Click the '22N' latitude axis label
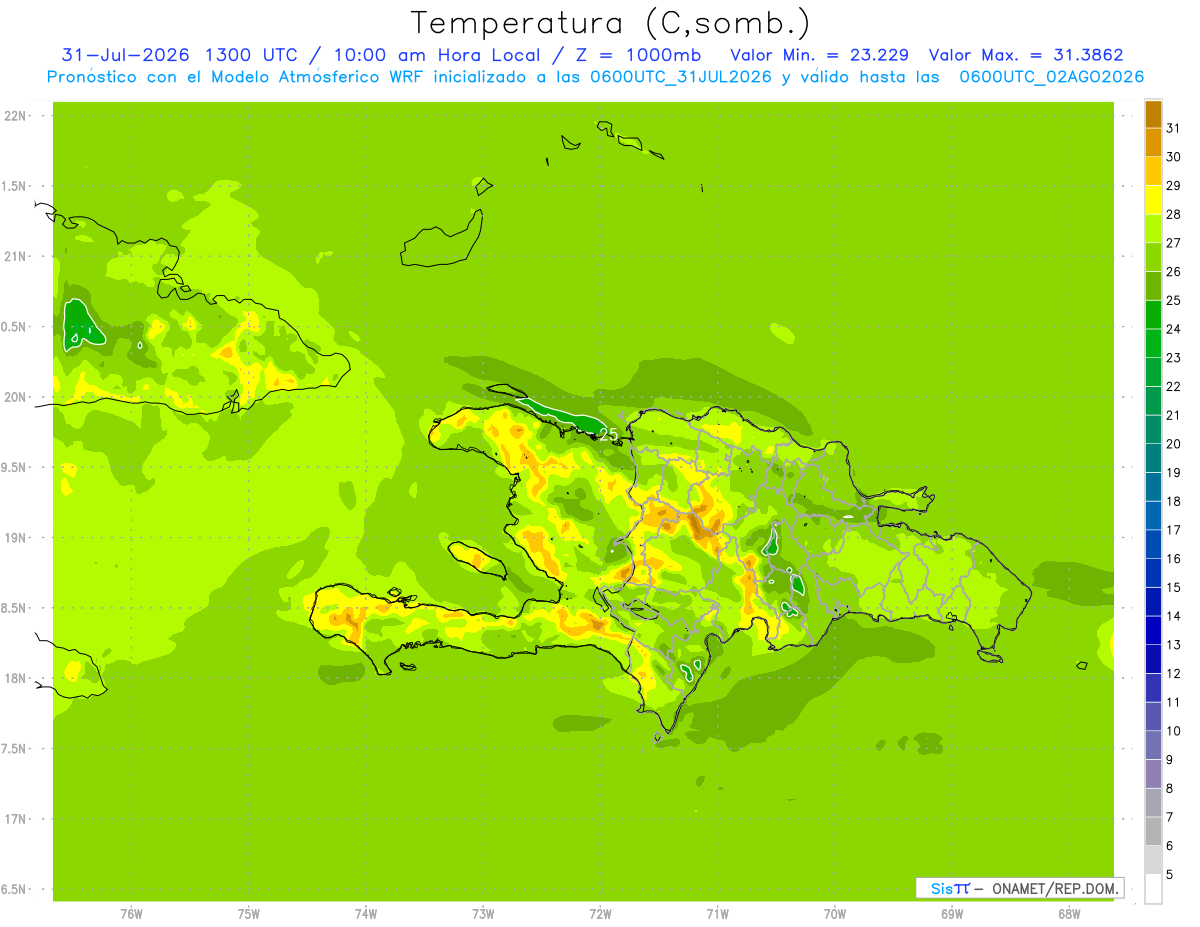The height and width of the screenshot is (927, 1200). point(16,116)
